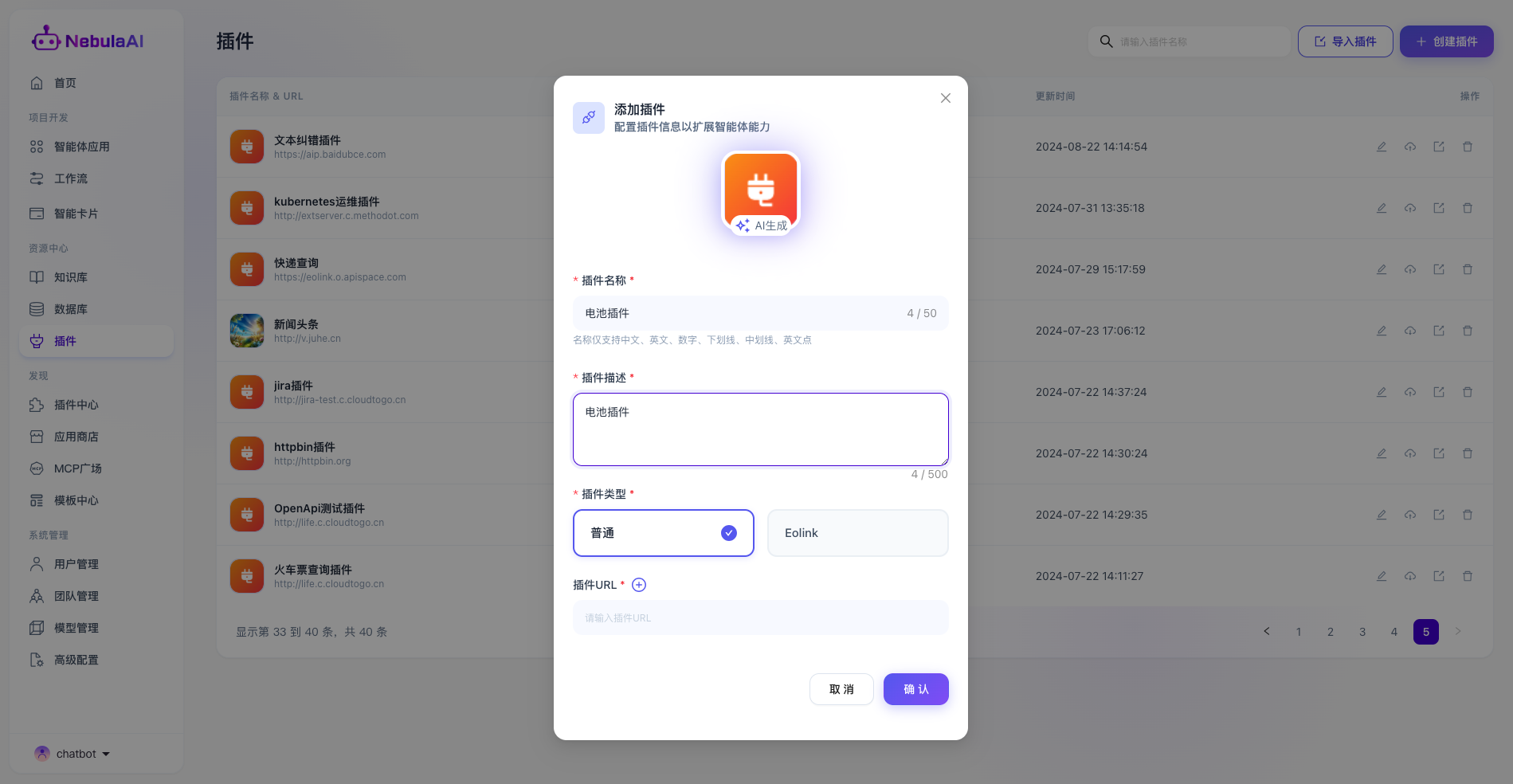Select the Eolink plugin type
Image resolution: width=1513 pixels, height=784 pixels.
(857, 533)
